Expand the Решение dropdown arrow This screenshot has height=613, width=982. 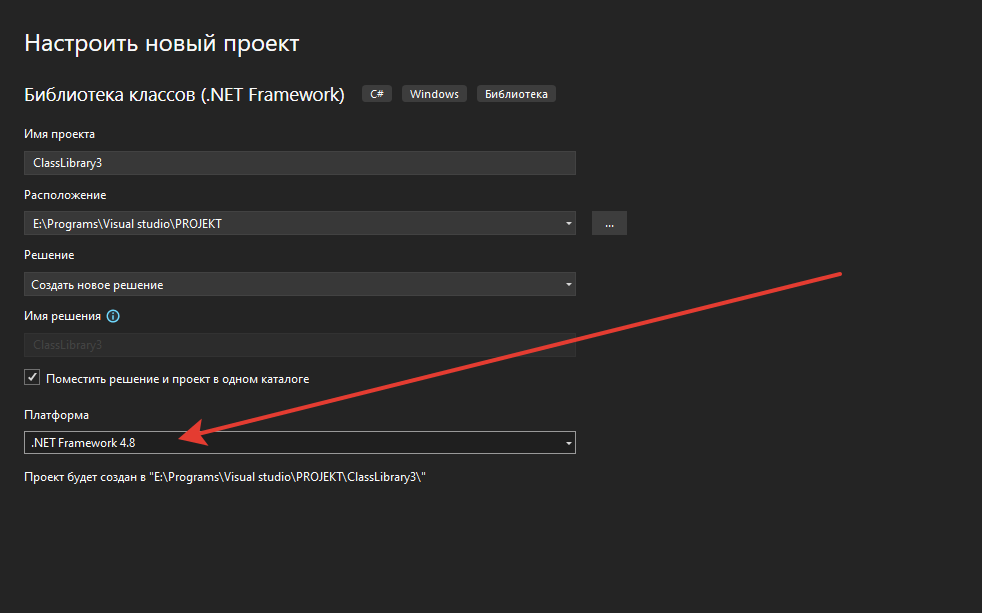(x=569, y=285)
